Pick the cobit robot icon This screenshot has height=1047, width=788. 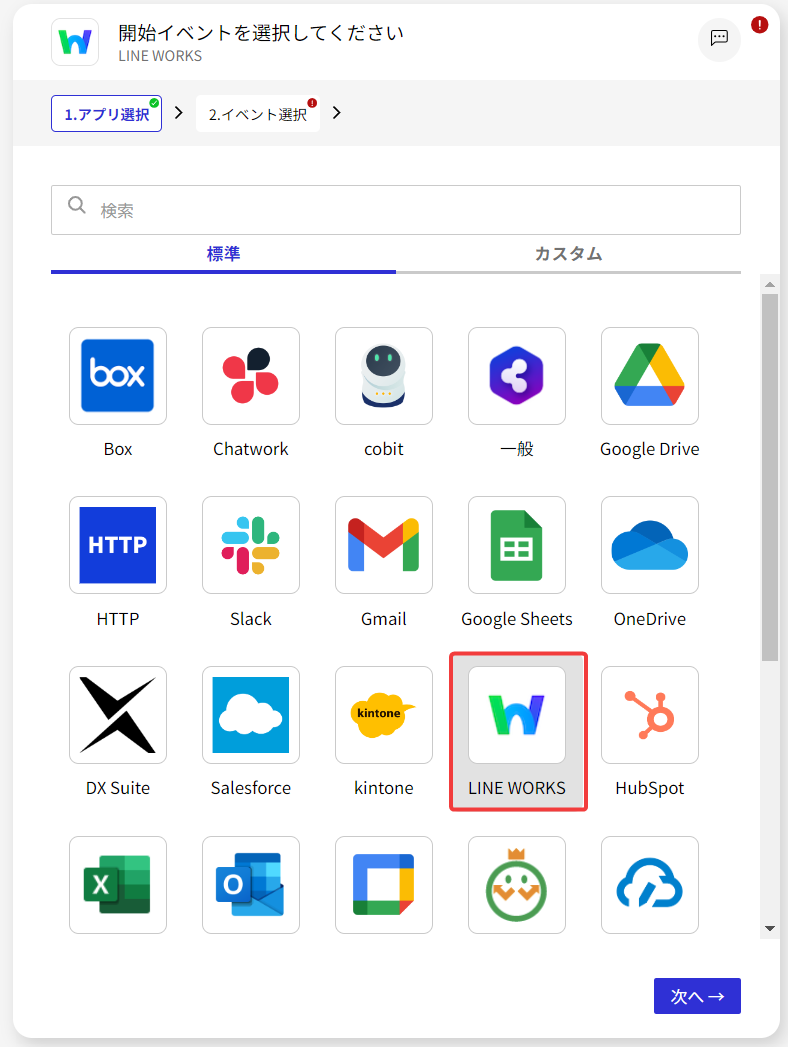383,376
